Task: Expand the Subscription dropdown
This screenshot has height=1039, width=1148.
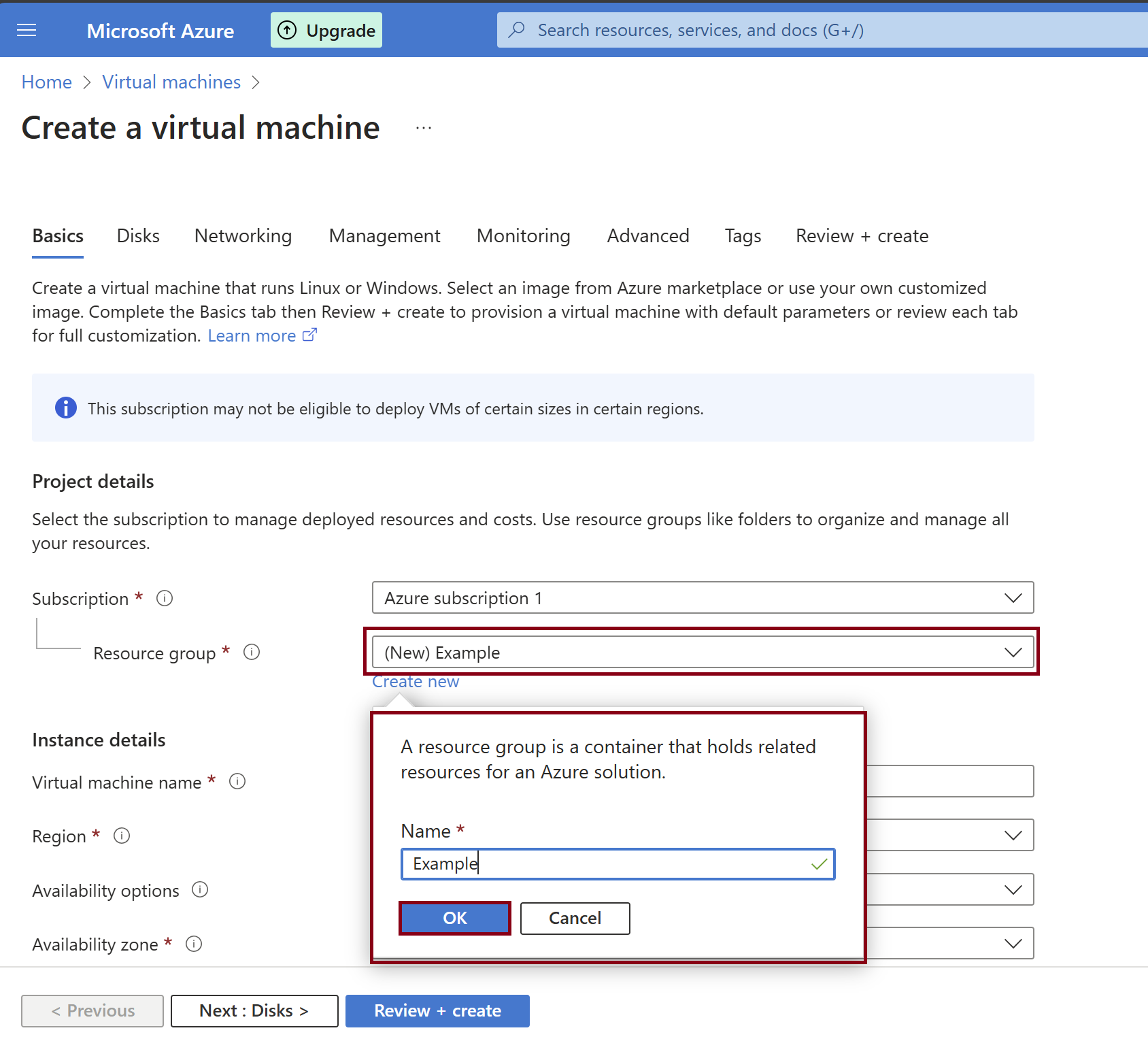Action: (x=1013, y=597)
